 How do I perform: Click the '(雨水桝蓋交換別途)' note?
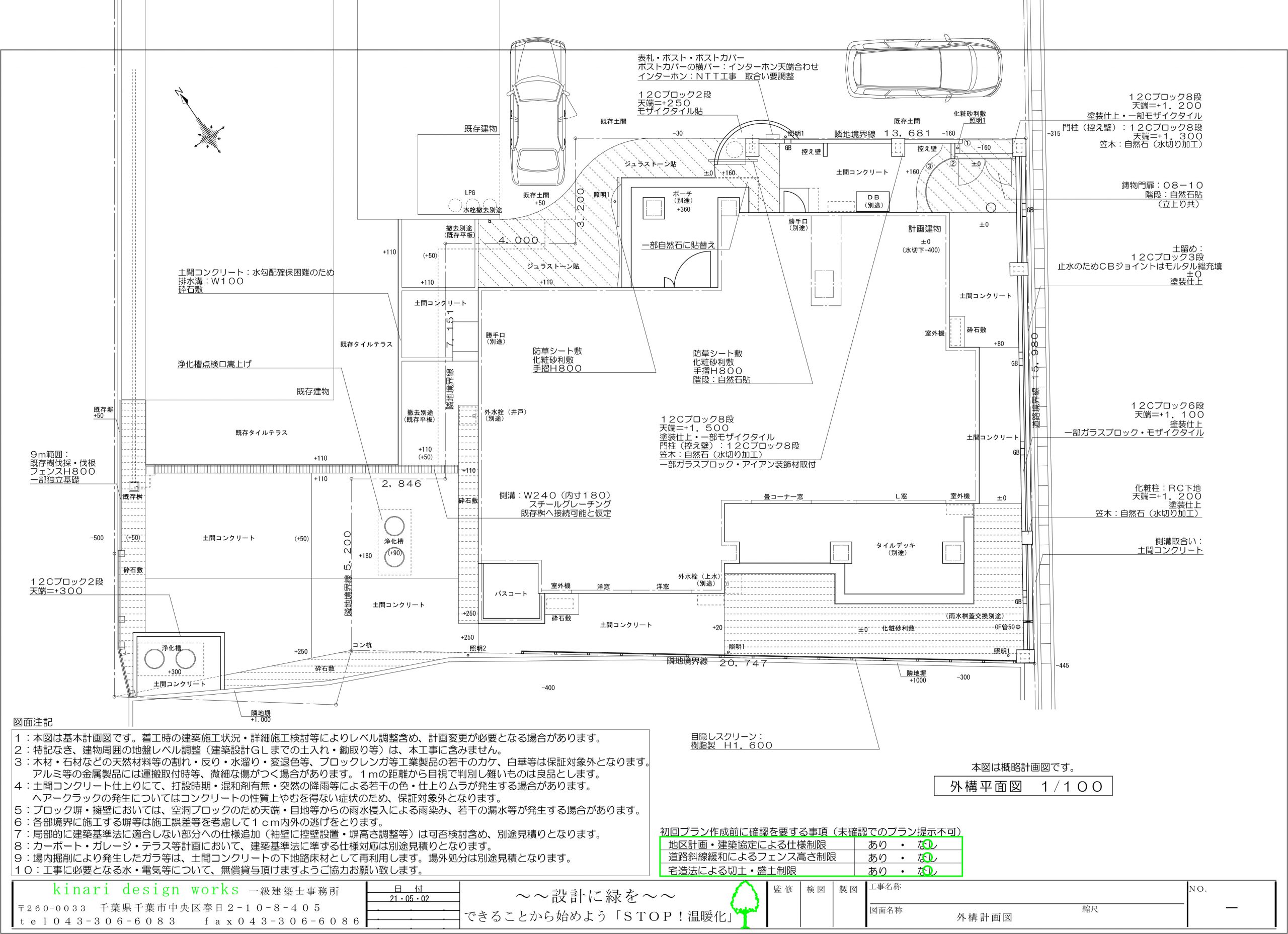pos(975,616)
